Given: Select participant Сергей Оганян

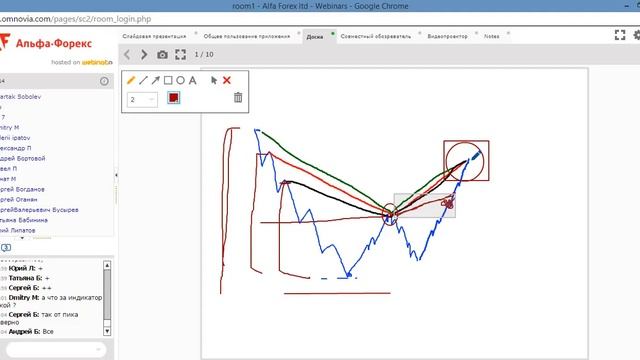Looking at the screenshot, I should click(18, 200).
